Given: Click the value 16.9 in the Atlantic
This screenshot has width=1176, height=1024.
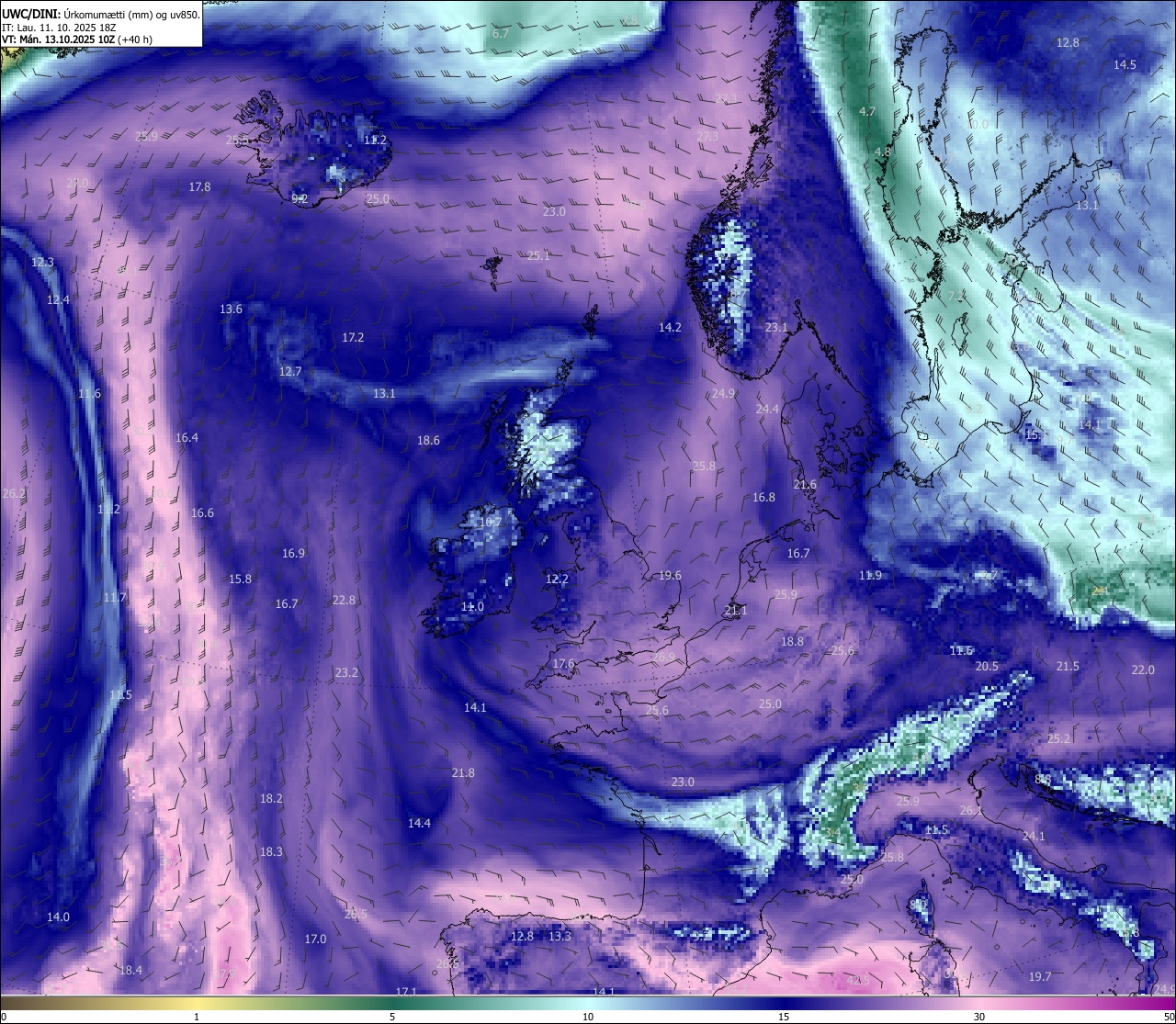Looking at the screenshot, I should (293, 553).
